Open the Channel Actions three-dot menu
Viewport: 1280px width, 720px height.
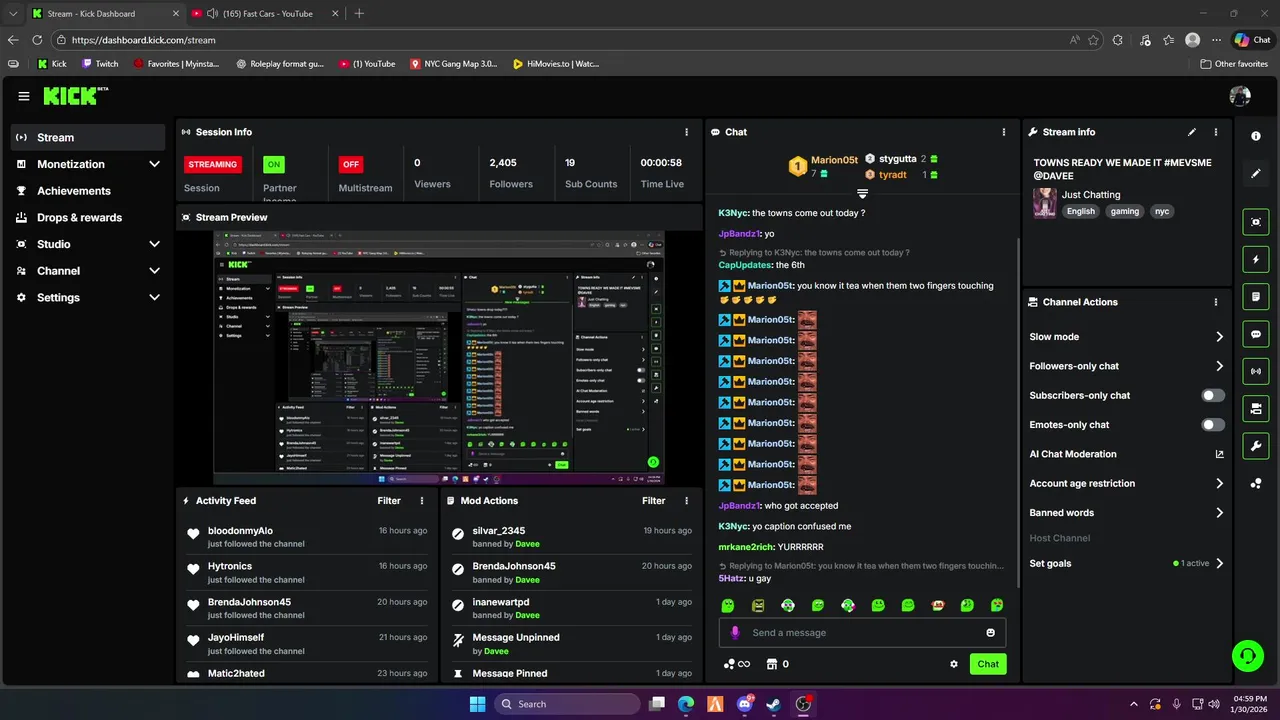[x=1216, y=302]
